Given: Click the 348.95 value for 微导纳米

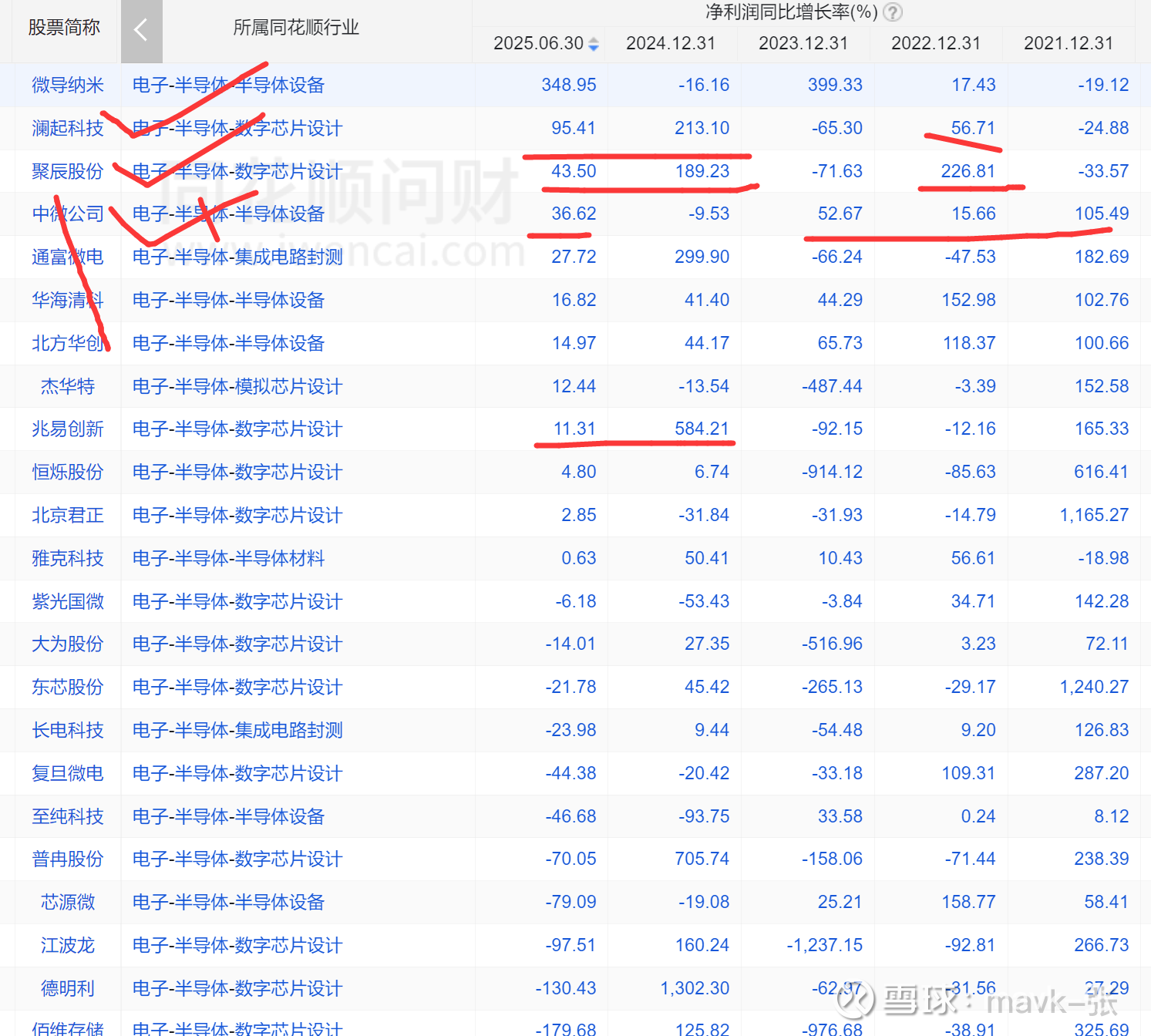Looking at the screenshot, I should [x=569, y=85].
